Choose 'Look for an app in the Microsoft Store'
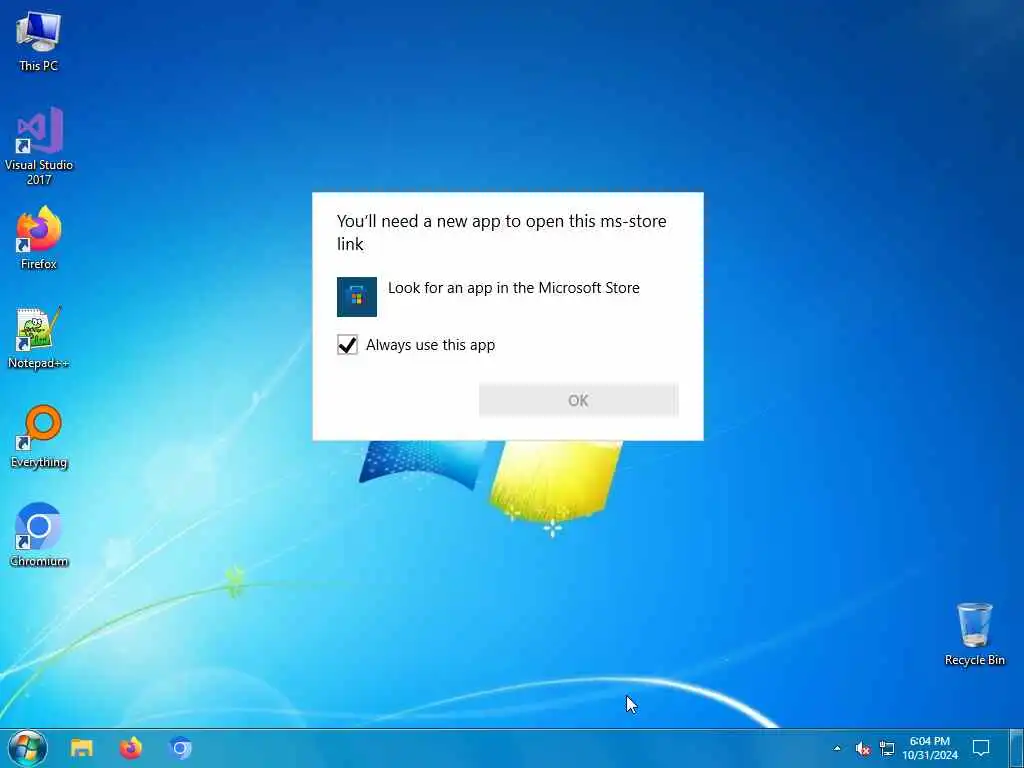Screen dimensions: 1024x768 pos(513,288)
